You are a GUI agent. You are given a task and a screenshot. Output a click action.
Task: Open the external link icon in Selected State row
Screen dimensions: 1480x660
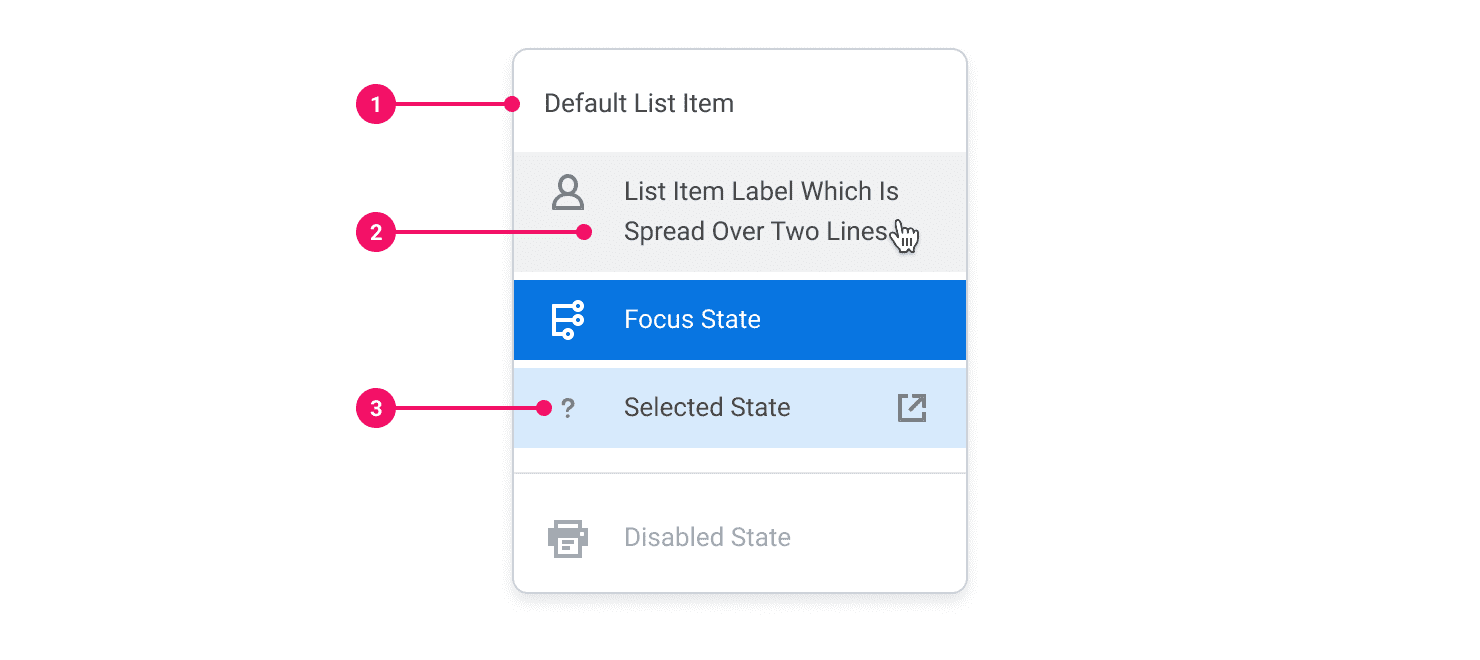(x=912, y=408)
